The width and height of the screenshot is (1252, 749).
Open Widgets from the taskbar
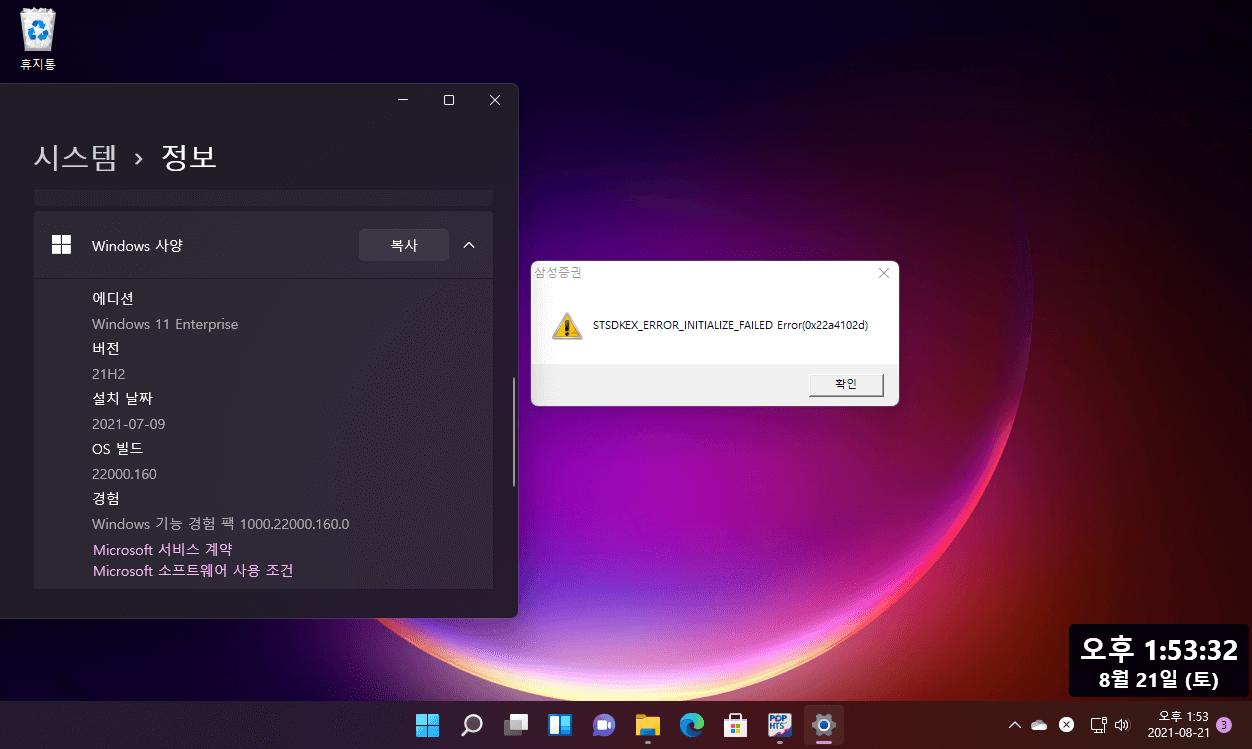click(559, 725)
